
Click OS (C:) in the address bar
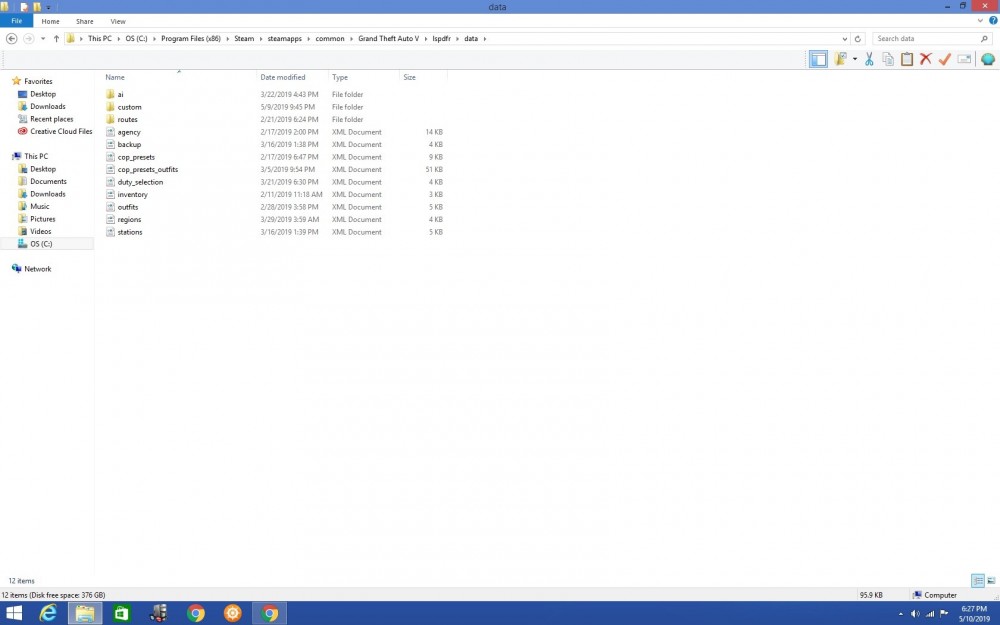coord(136,38)
